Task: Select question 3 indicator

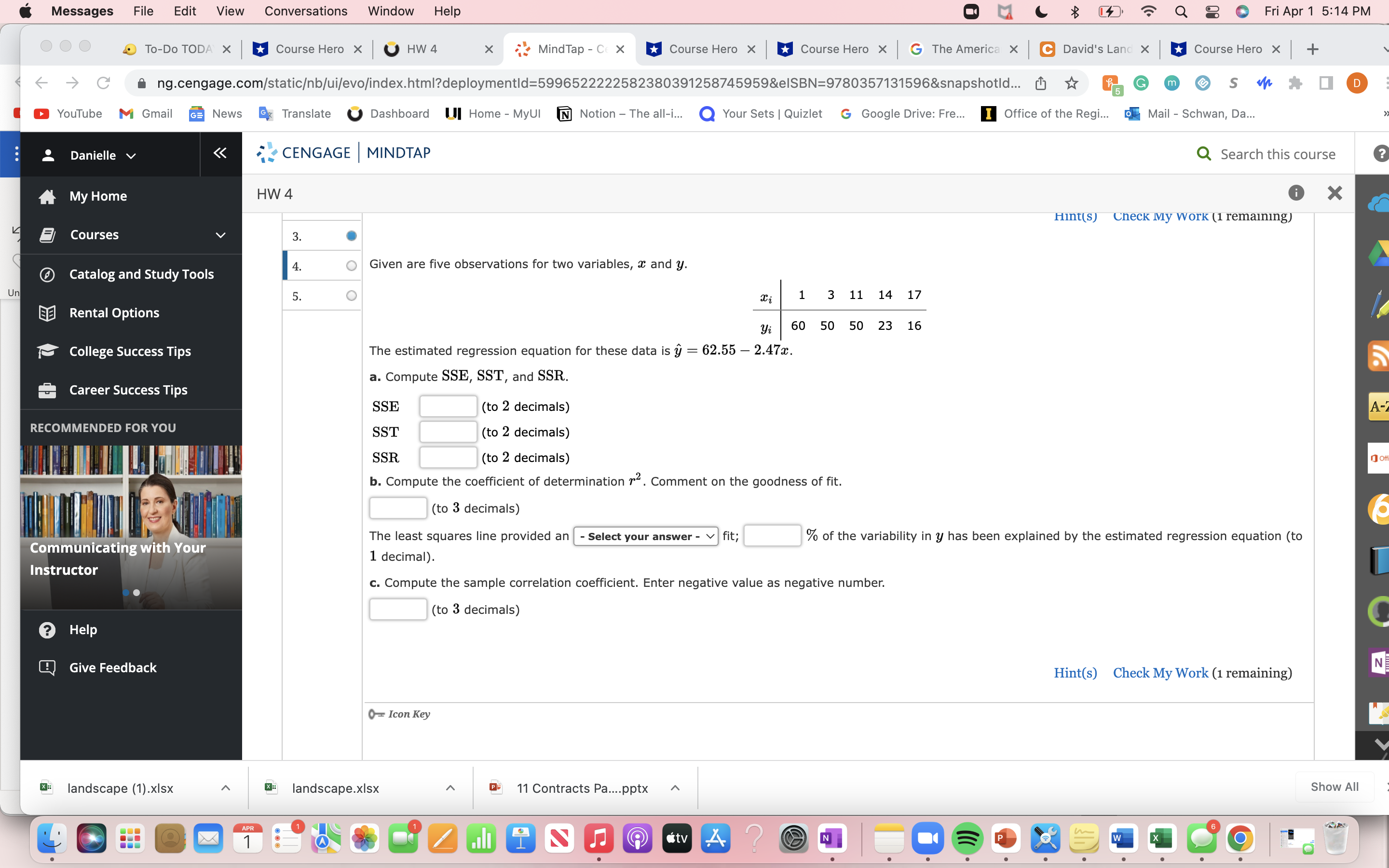Action: (x=351, y=235)
